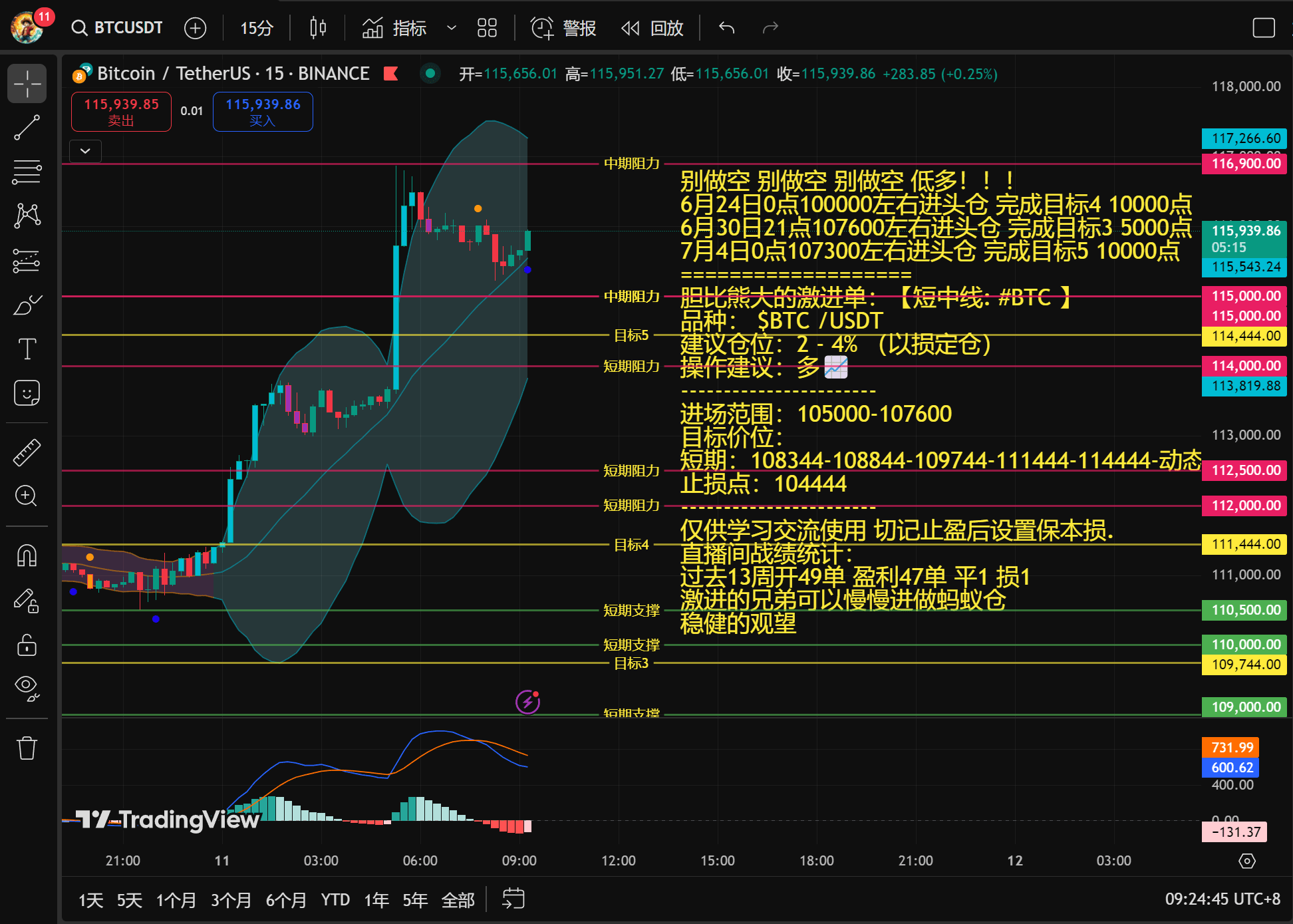Select the YTD time range

[x=335, y=900]
